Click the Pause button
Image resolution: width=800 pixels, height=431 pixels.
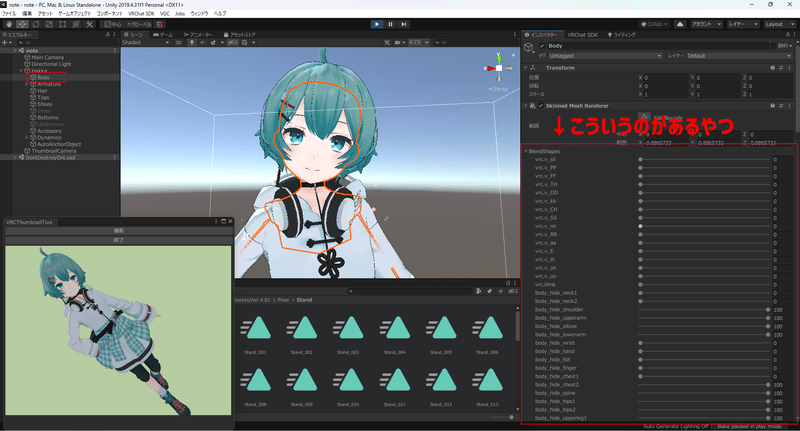390,24
